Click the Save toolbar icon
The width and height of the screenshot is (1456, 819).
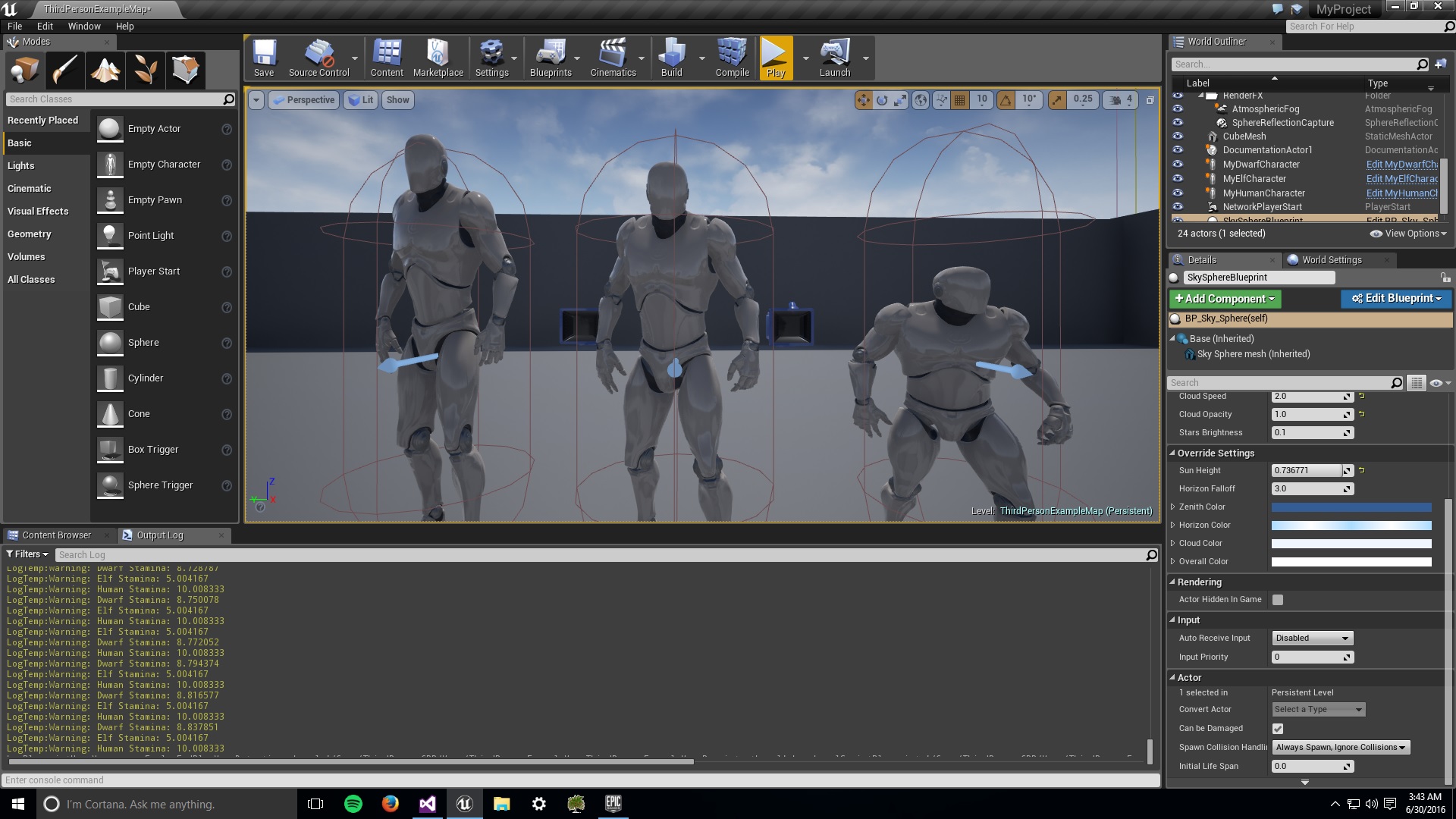coord(264,58)
